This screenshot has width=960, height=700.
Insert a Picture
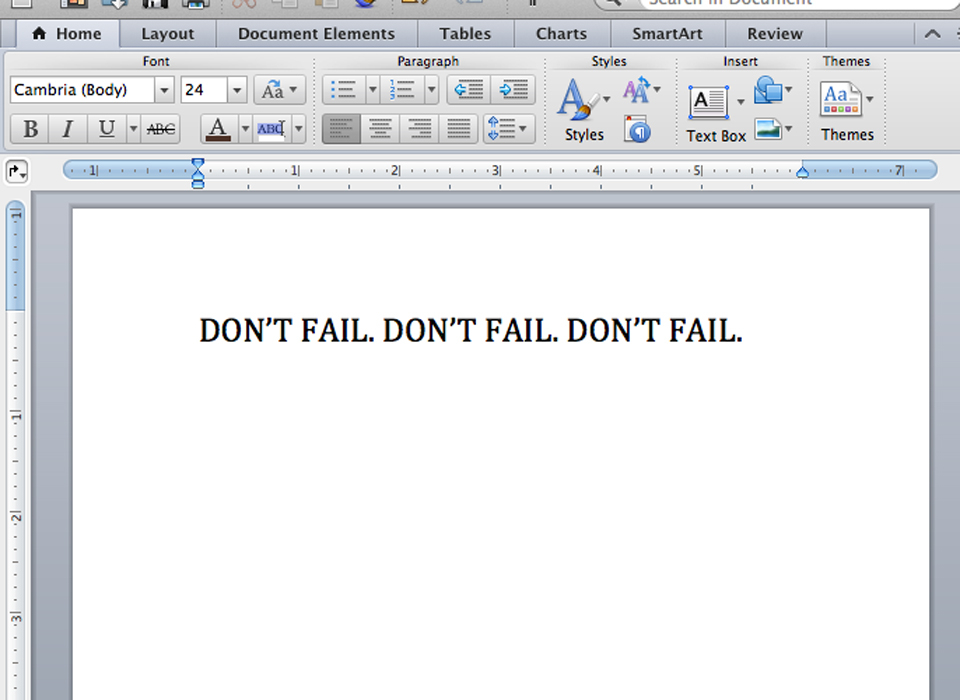pos(773,129)
